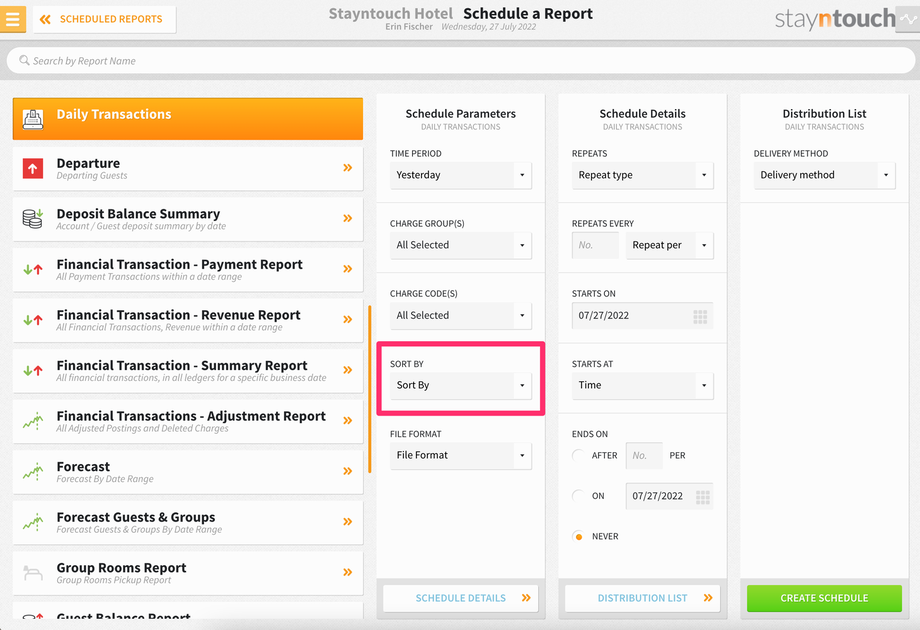Open the File Format dropdown
The image size is (920, 630).
[x=461, y=455]
